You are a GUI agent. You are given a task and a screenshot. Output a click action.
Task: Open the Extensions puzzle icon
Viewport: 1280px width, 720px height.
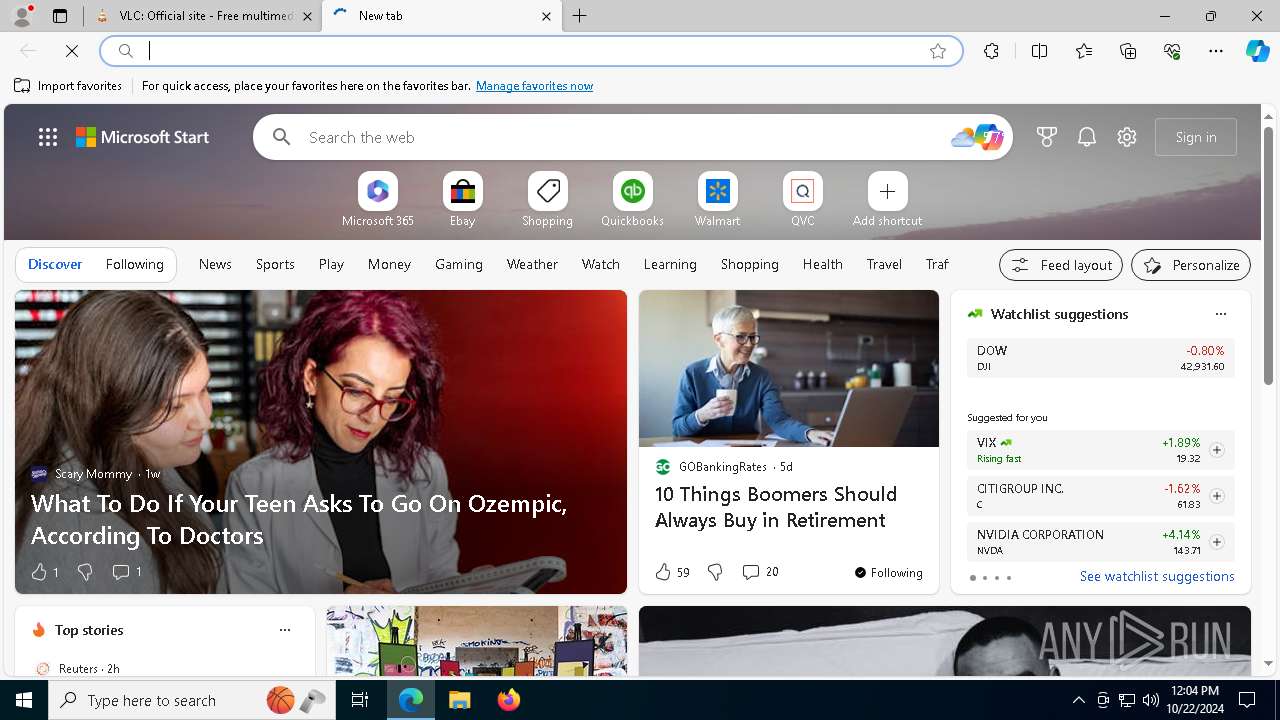[x=991, y=51]
